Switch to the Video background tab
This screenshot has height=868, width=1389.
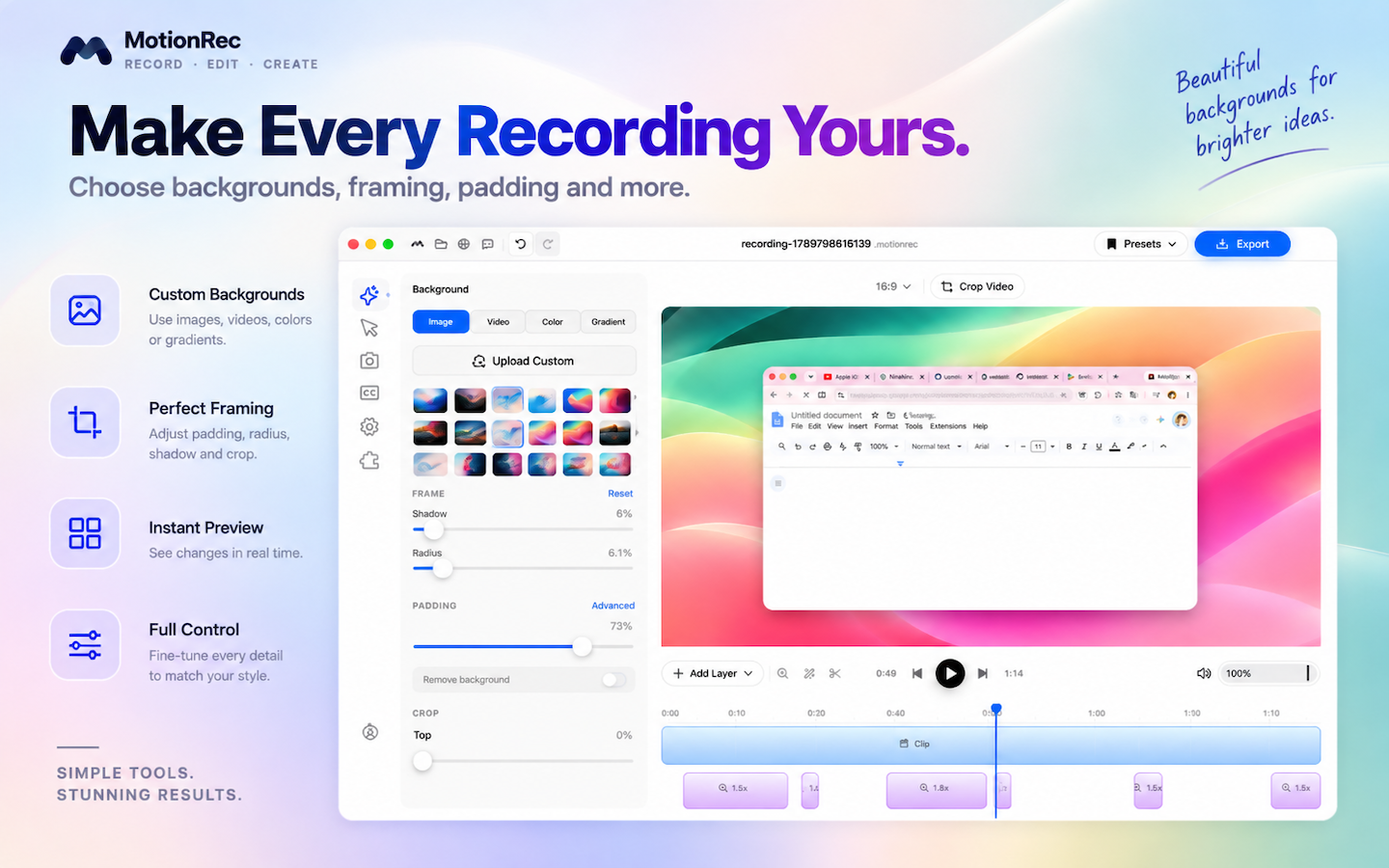pyautogui.click(x=498, y=322)
